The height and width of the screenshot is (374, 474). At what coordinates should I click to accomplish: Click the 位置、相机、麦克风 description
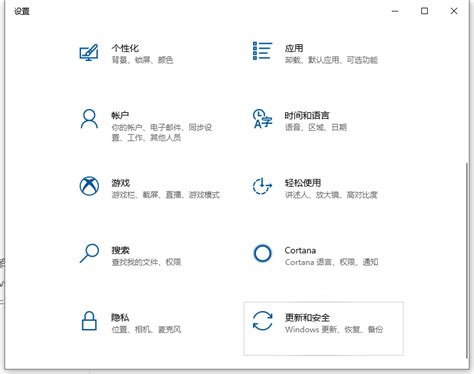coord(146,329)
